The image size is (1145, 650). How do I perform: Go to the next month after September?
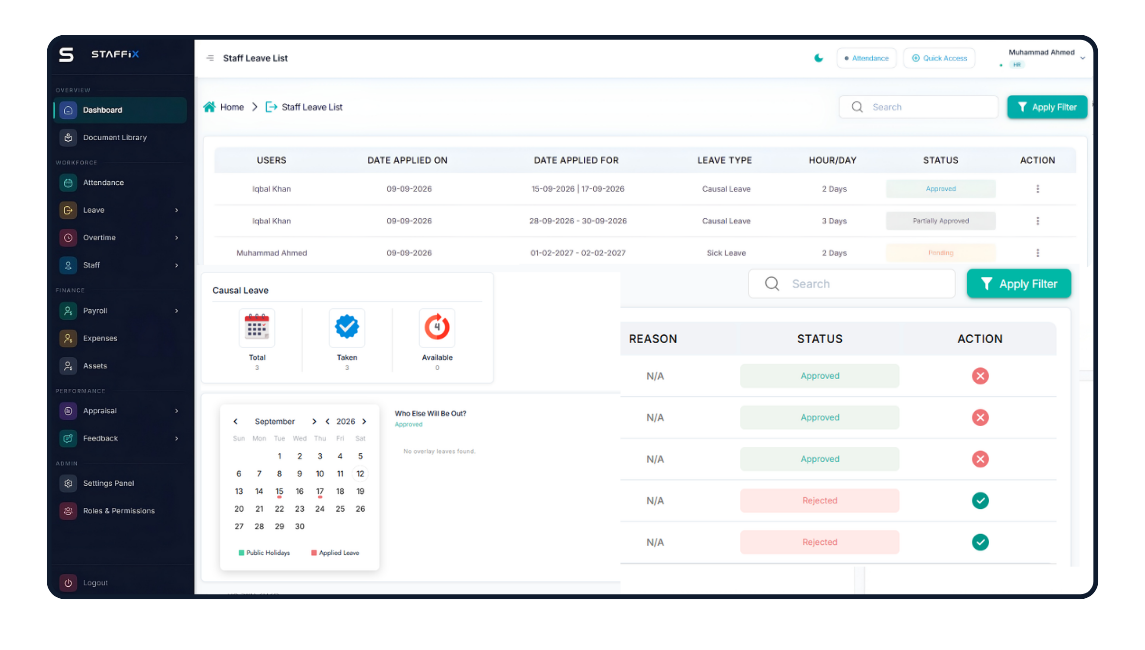pos(314,421)
